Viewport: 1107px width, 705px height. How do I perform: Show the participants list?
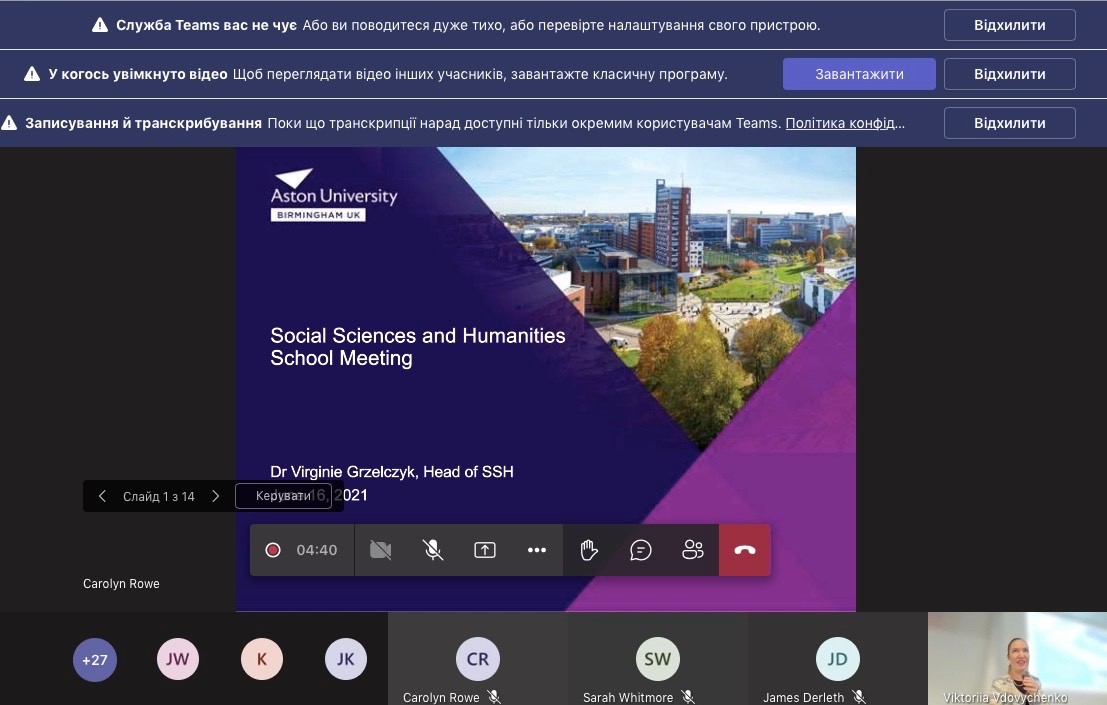tap(693, 550)
